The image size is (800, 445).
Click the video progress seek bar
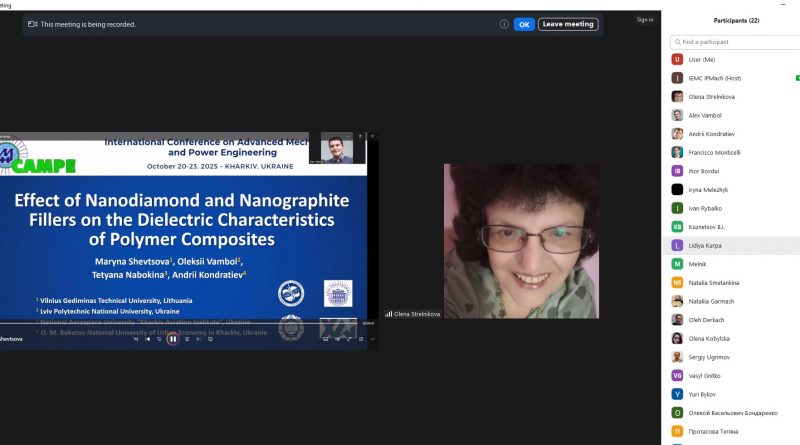tap(180, 322)
